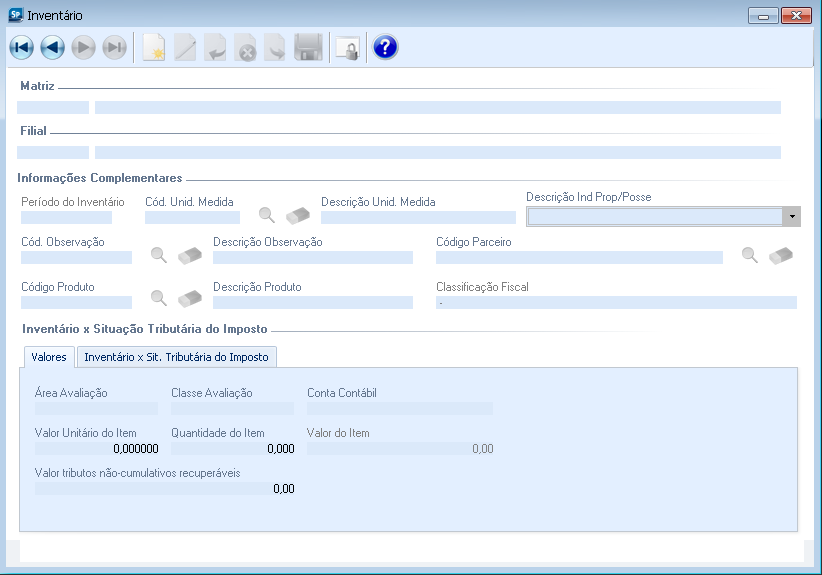Clear Código Parceiro with eraser icon
The width and height of the screenshot is (822, 575).
(781, 255)
